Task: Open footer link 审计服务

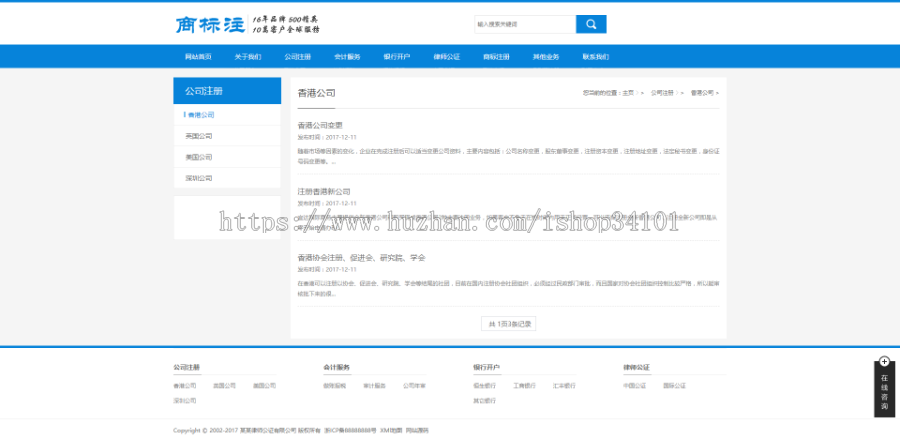Action: (374, 386)
